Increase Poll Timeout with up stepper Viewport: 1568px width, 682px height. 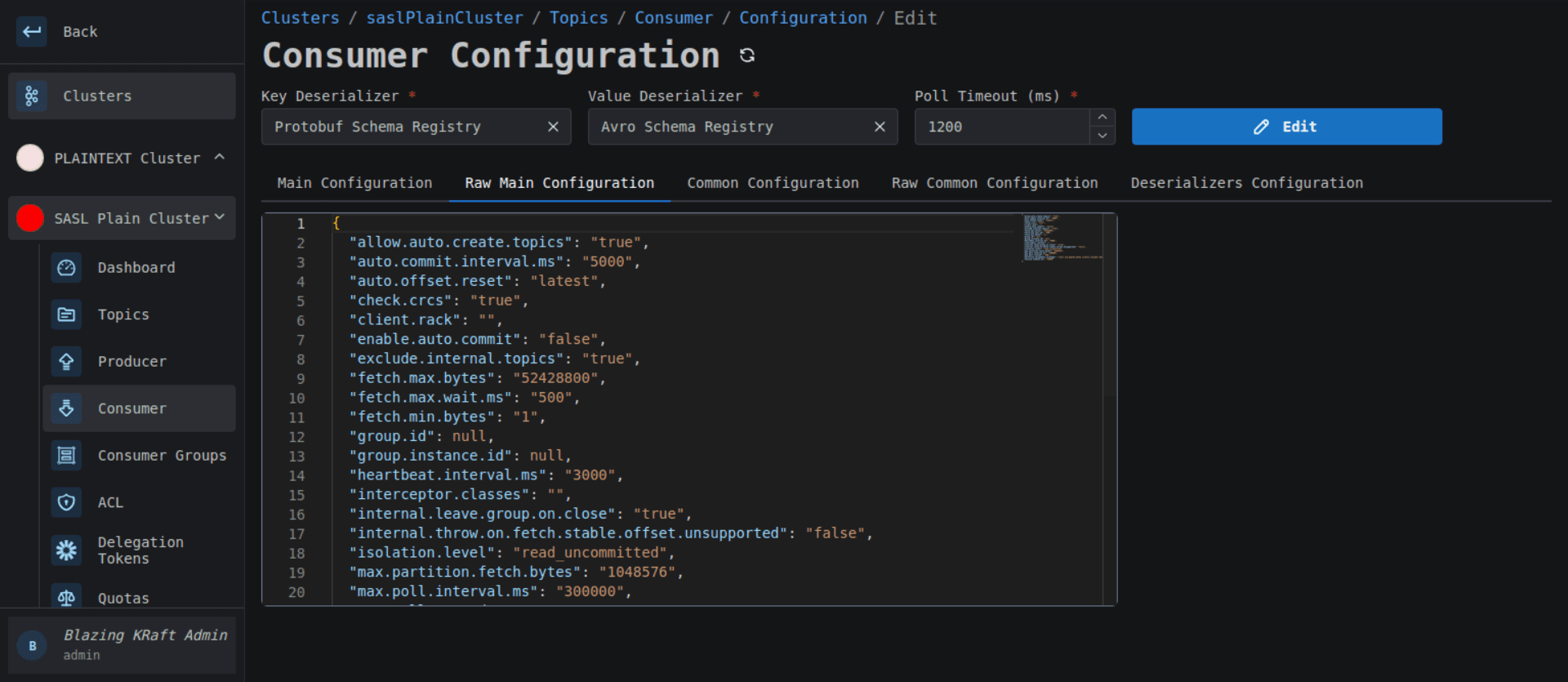click(x=1102, y=118)
